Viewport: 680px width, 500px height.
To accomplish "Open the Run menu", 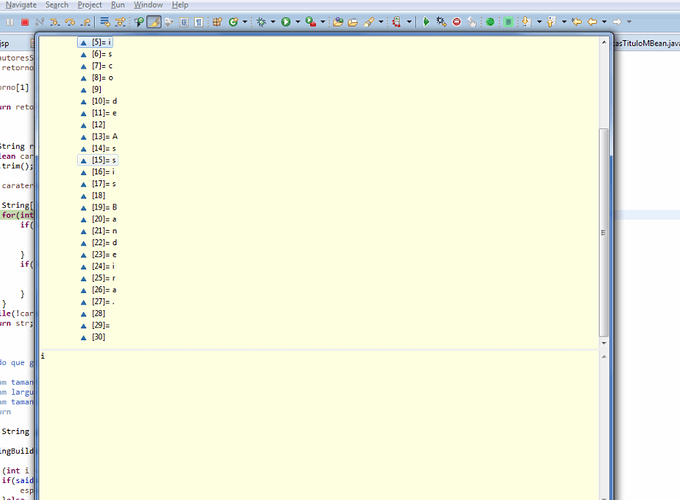I will 118,5.
